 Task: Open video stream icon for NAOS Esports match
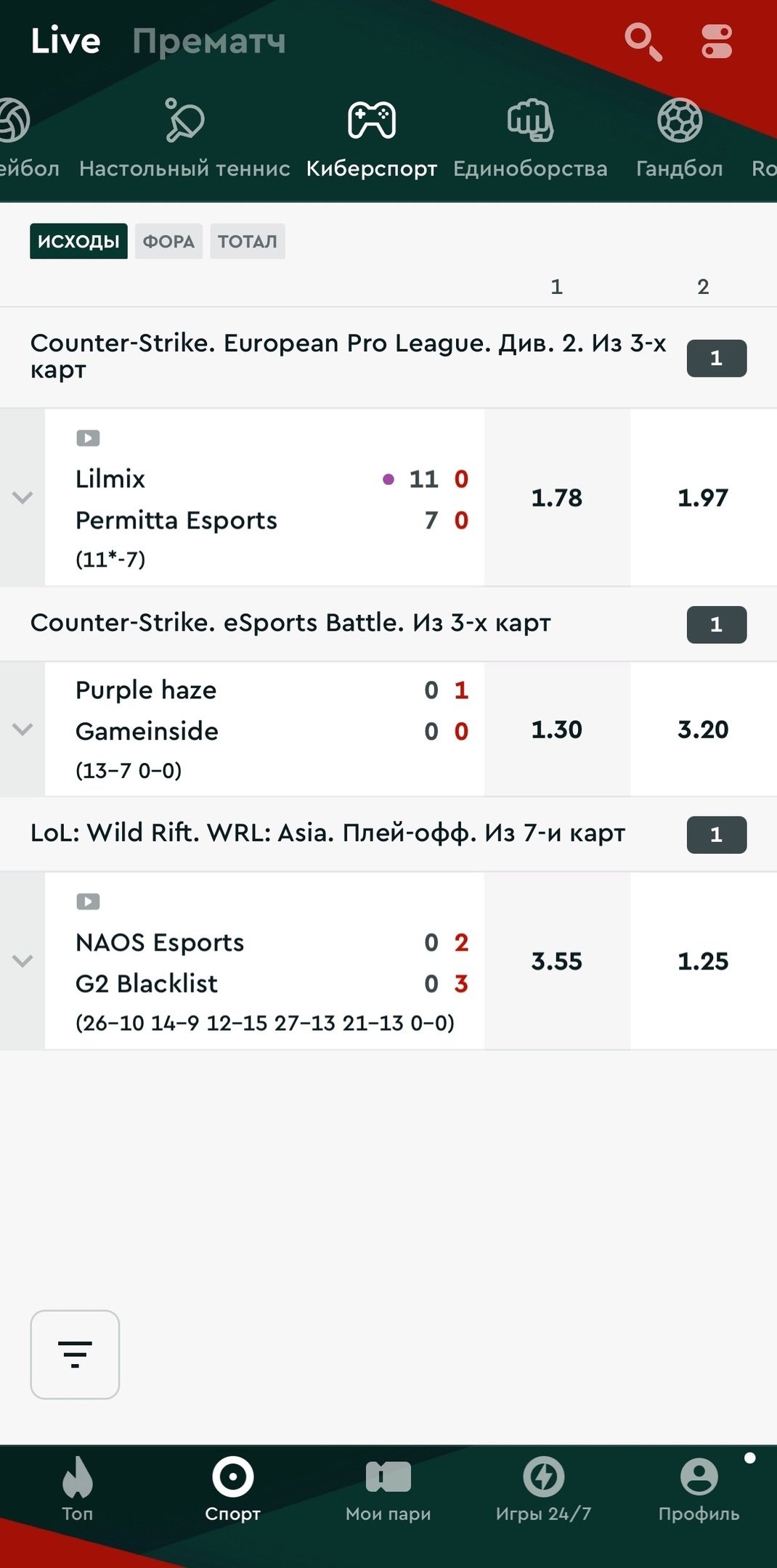pos(88,902)
